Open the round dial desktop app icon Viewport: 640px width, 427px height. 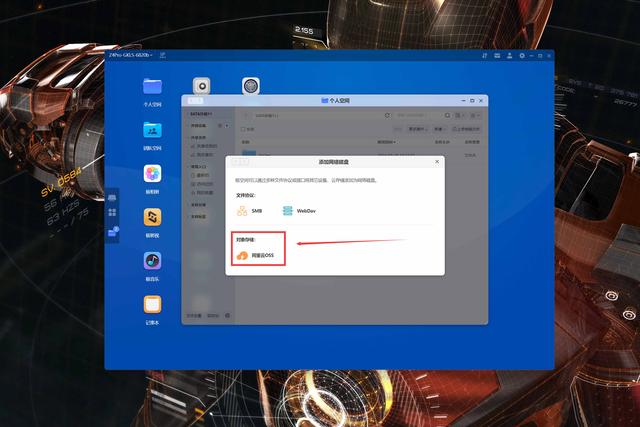tap(251, 86)
